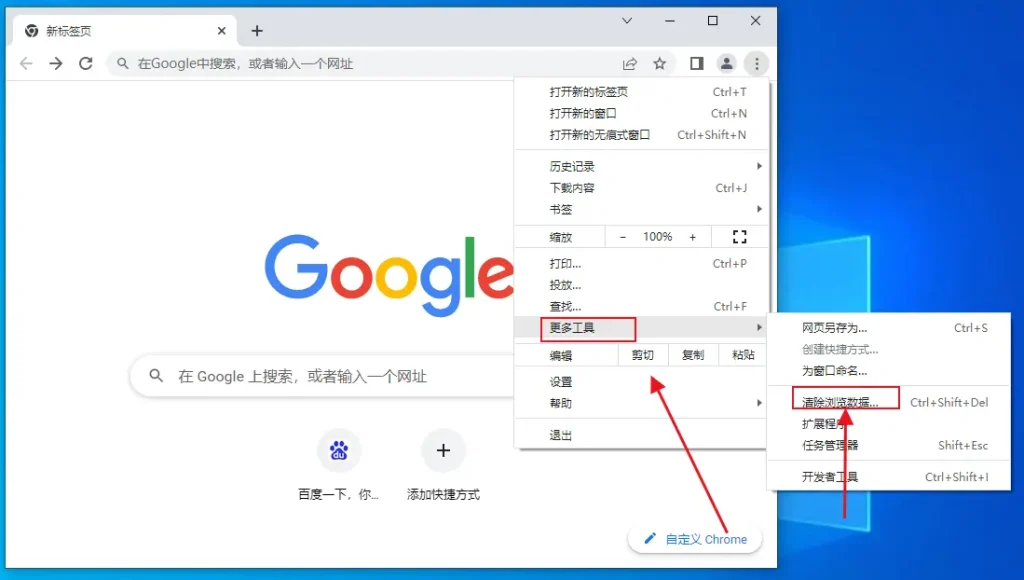
Task: Expand the 更多工具 submenu
Action: 641,327
